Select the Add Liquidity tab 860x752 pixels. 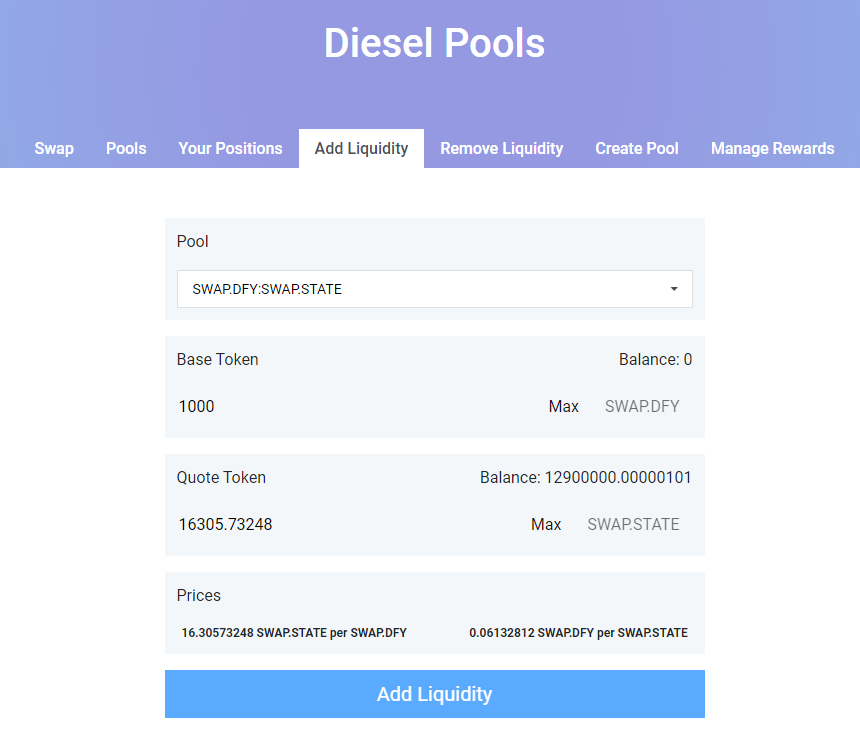(361, 148)
